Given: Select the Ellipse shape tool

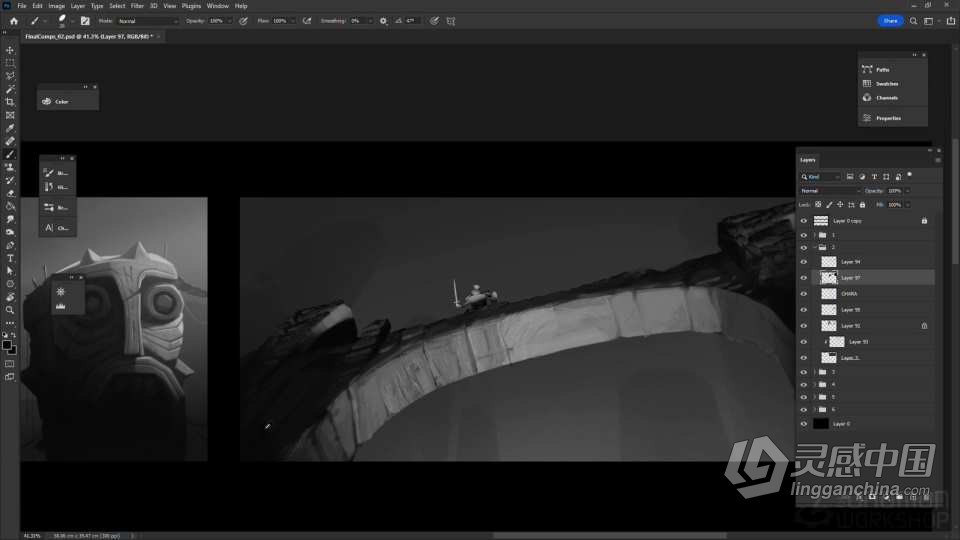Looking at the screenshot, I should tap(10, 284).
